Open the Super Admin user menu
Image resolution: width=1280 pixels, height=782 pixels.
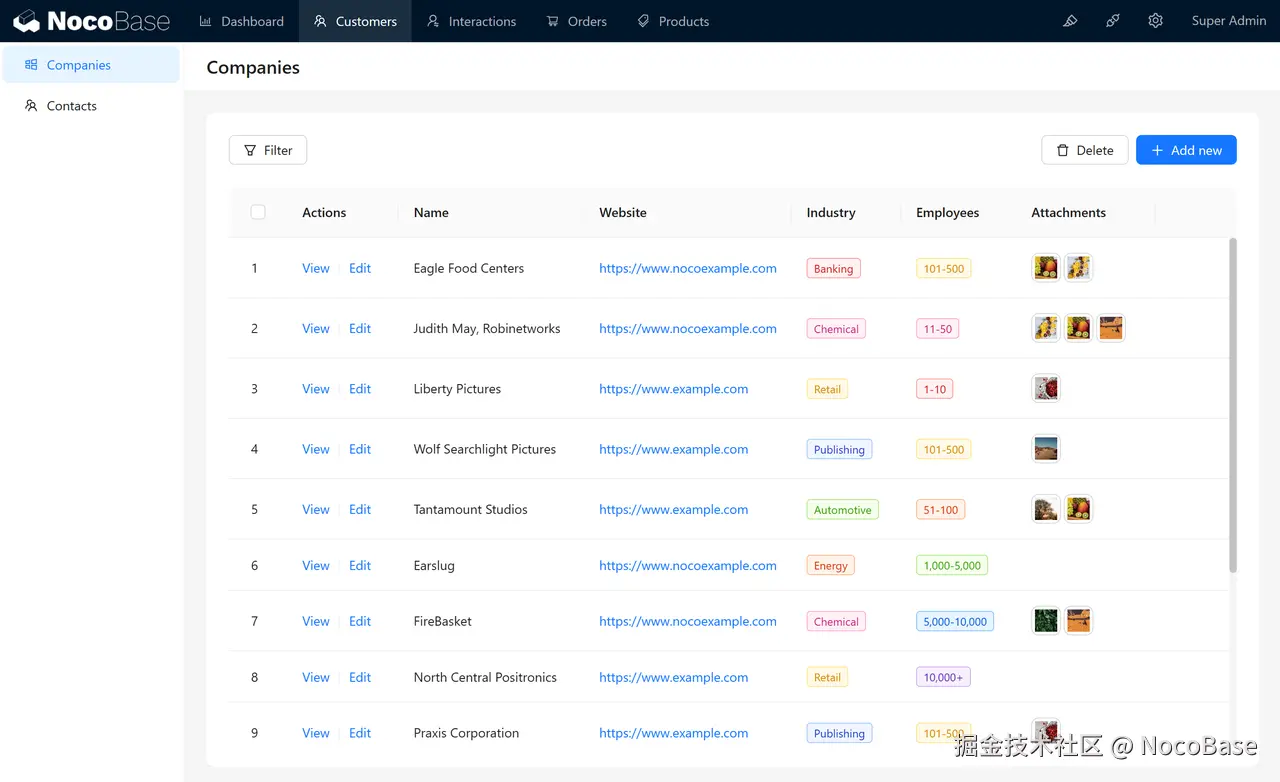tap(1229, 21)
